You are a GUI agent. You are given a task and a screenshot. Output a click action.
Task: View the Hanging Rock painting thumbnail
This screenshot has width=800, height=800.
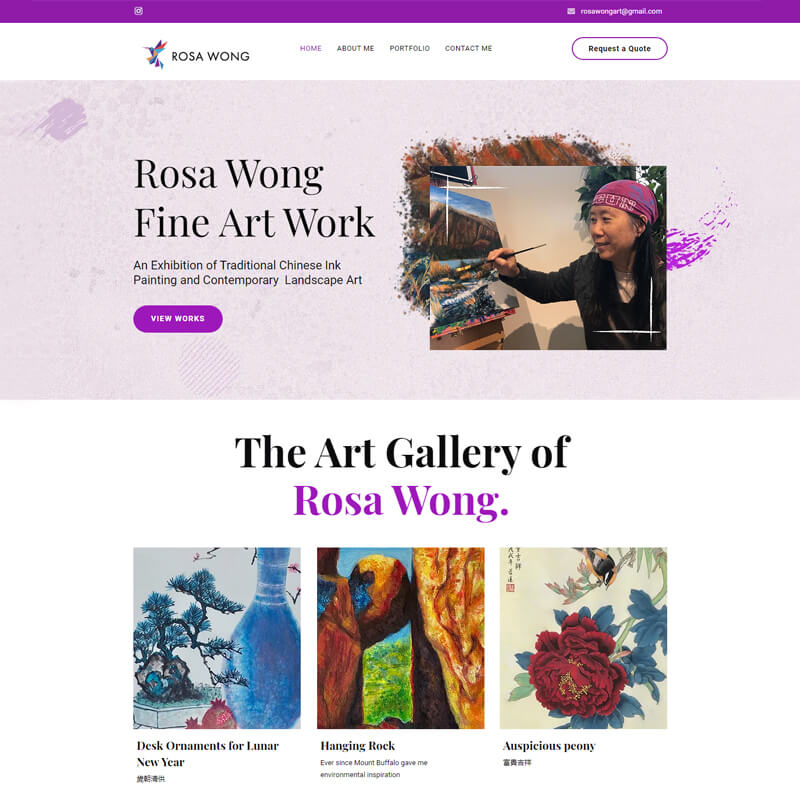(x=401, y=638)
